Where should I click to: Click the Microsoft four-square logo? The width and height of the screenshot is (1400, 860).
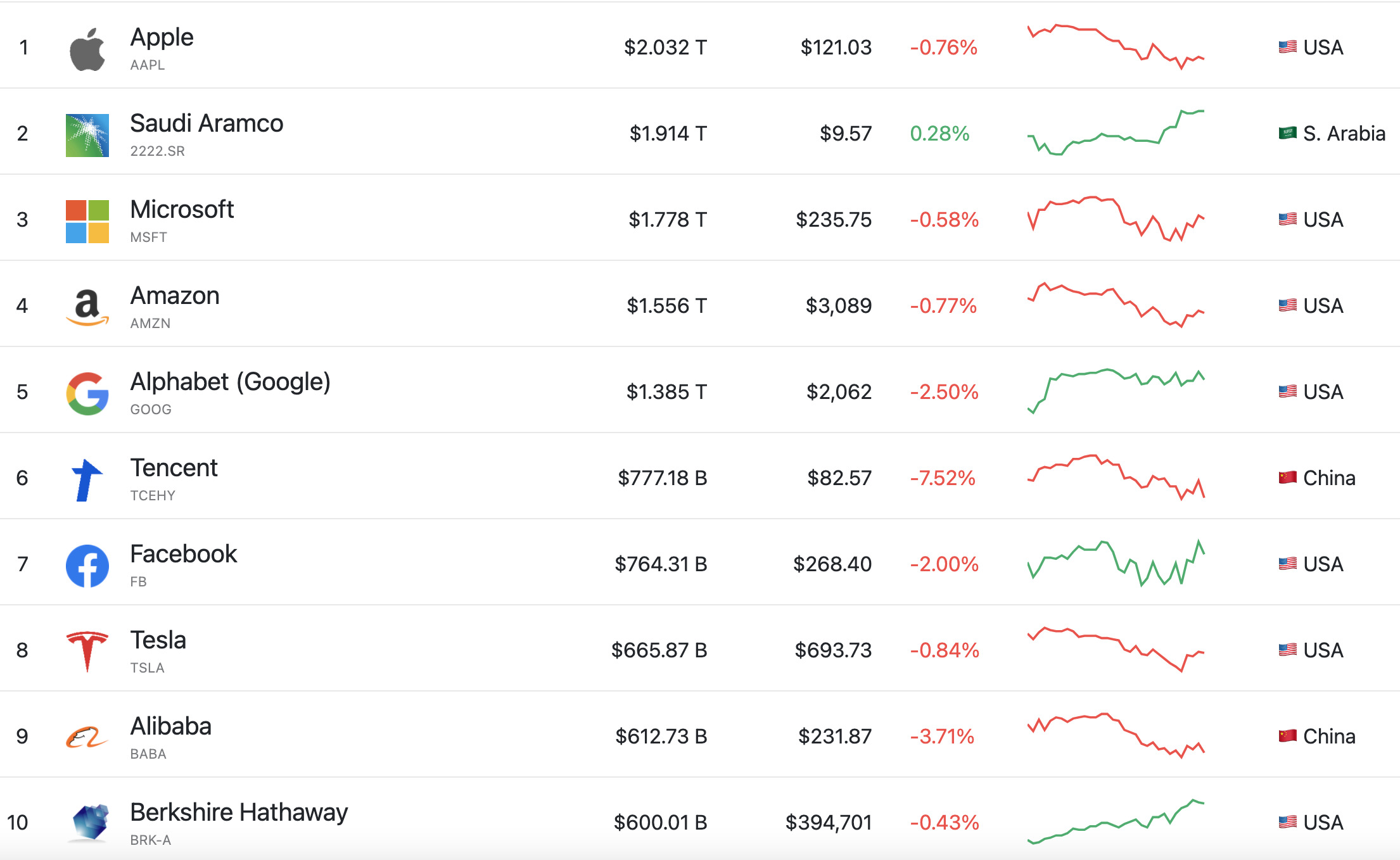87,222
